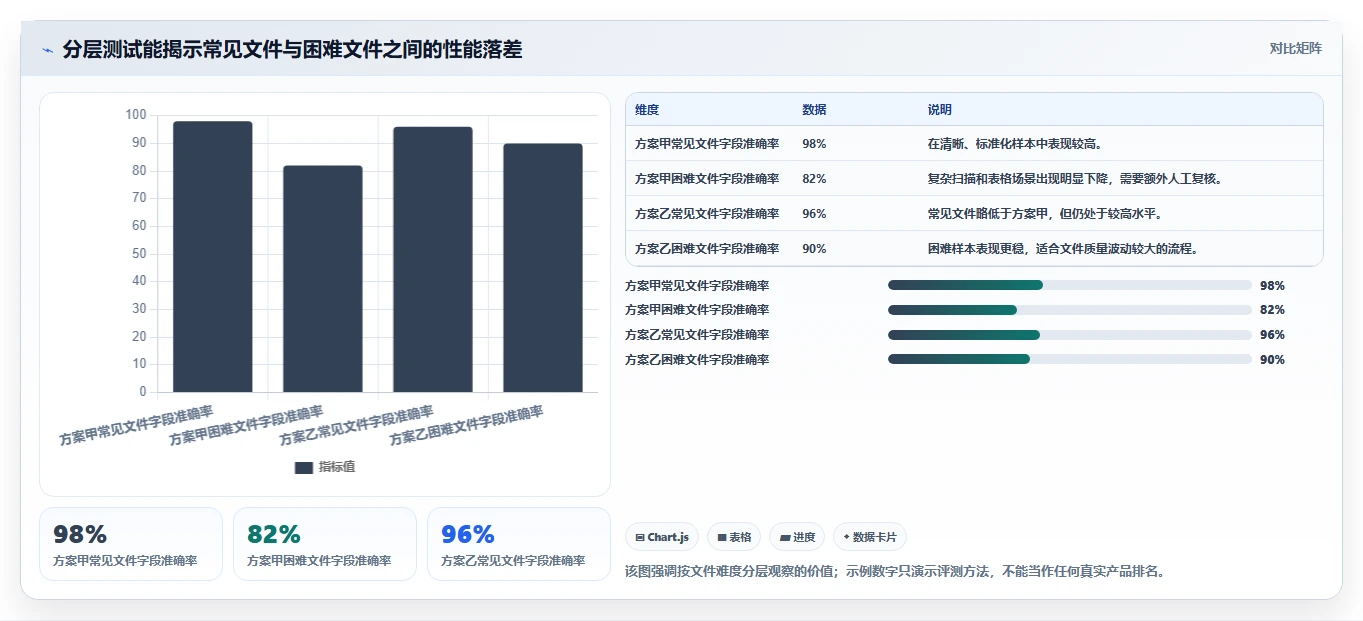Click the 维度 column header
Image resolution: width=1363 pixels, height=621 pixels.
click(647, 110)
